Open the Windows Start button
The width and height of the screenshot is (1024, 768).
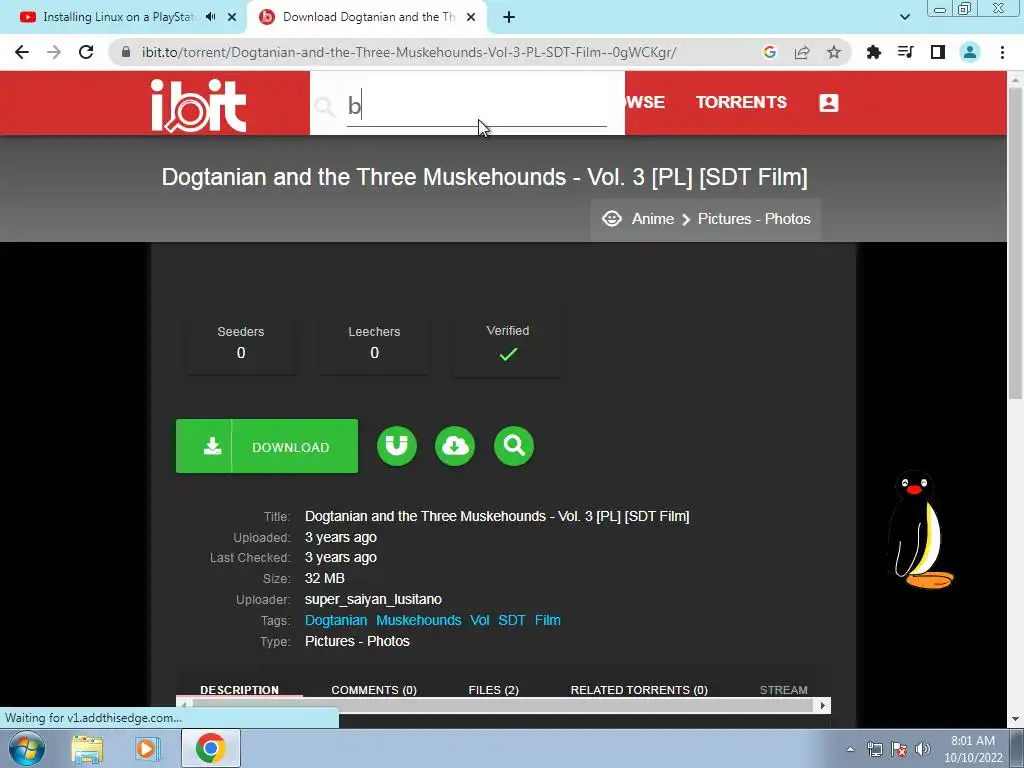click(x=26, y=748)
